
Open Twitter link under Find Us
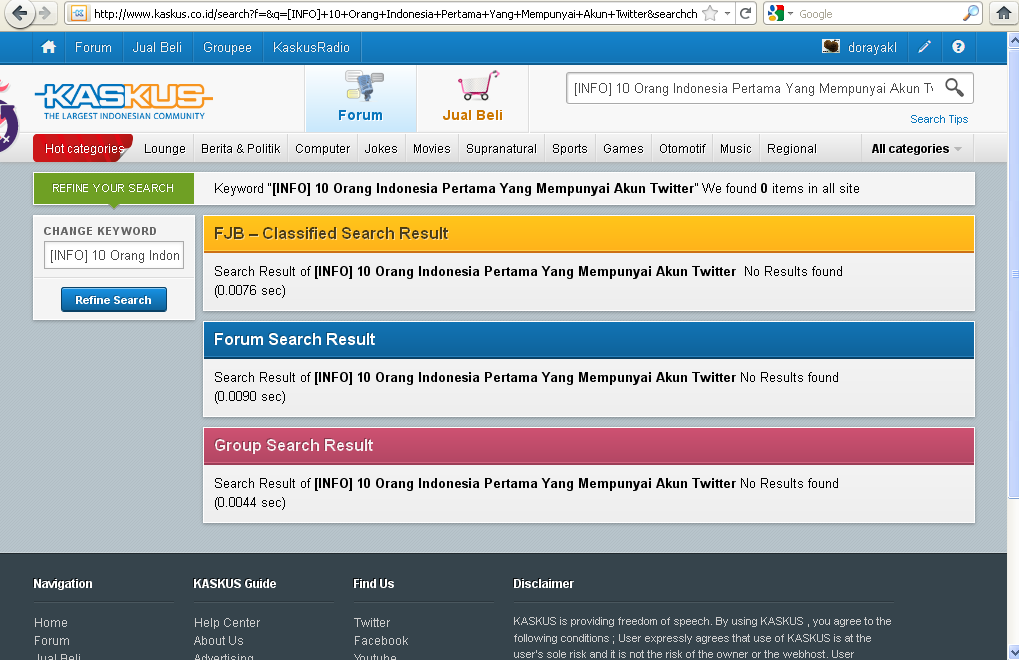coord(372,622)
